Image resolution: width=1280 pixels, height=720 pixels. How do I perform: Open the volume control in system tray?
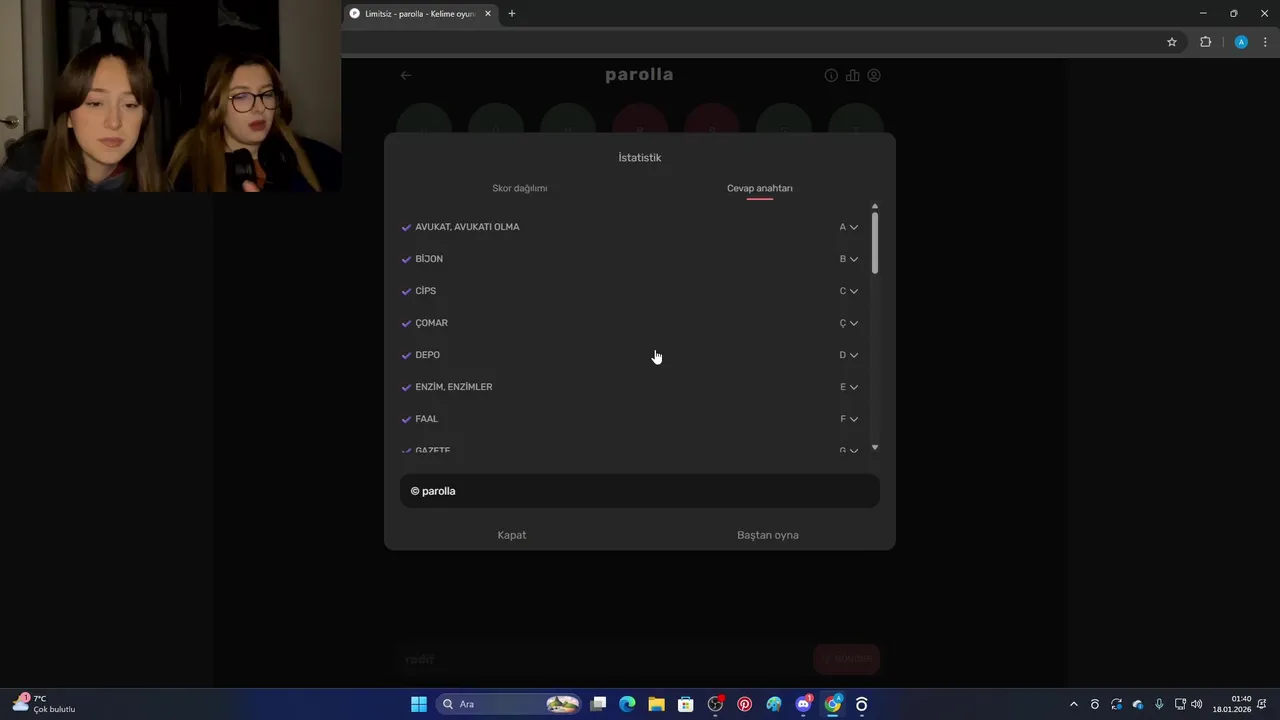coord(1197,704)
